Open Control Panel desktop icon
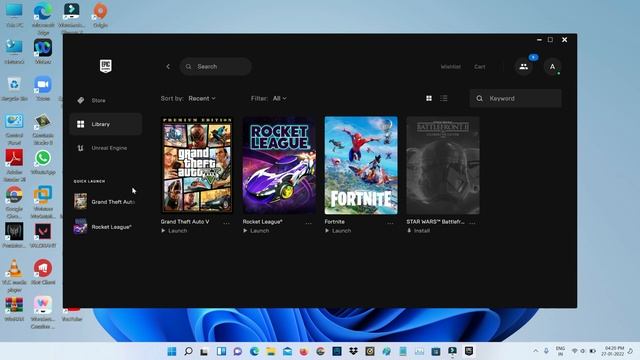640x360 pixels. (x=14, y=129)
